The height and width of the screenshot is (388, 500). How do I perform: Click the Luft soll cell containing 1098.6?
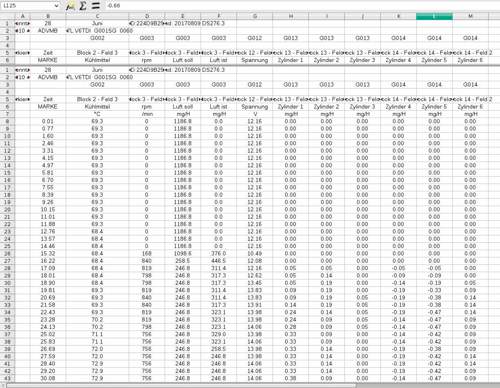(183, 254)
